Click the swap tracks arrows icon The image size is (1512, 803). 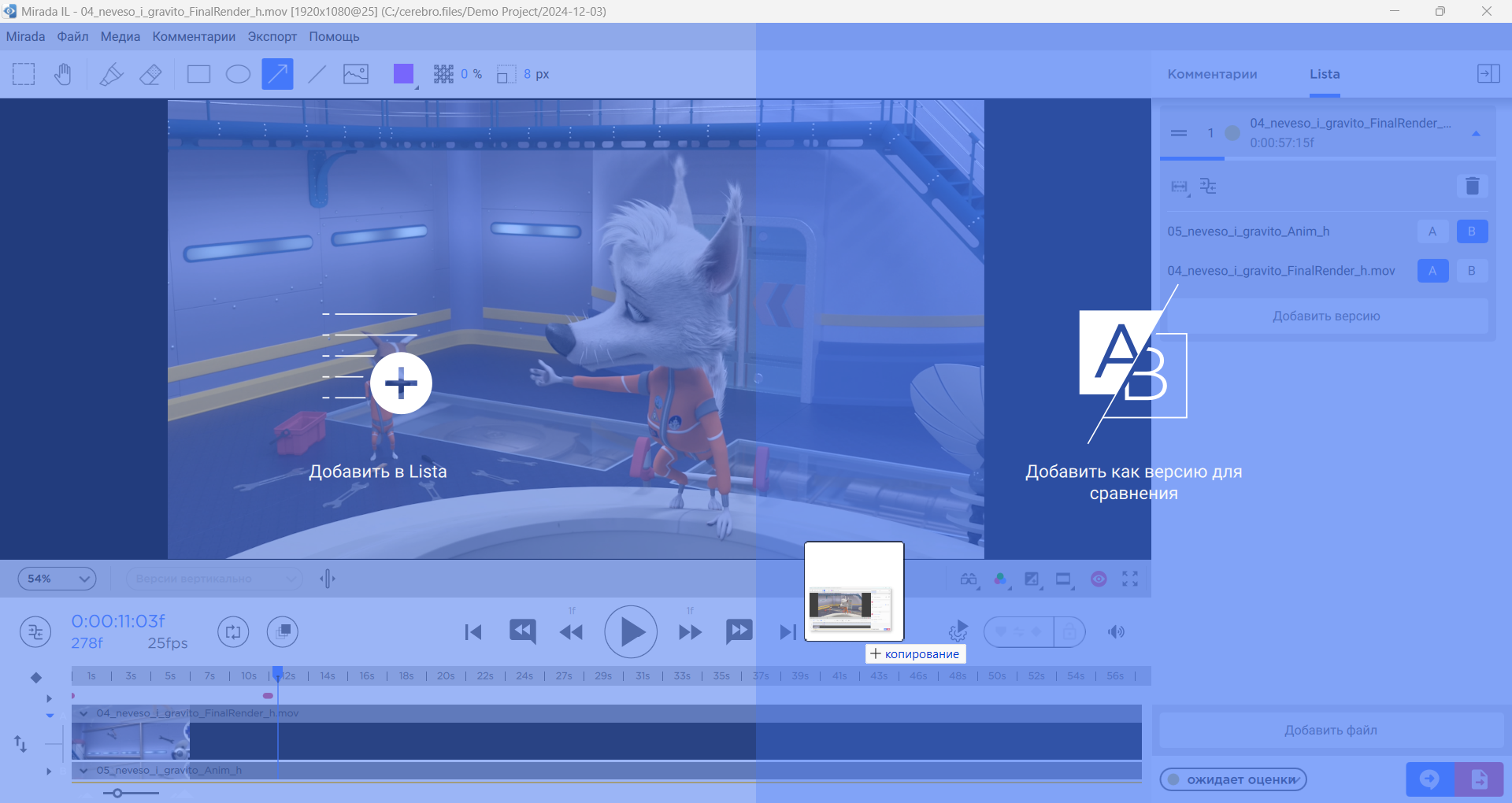coord(20,743)
